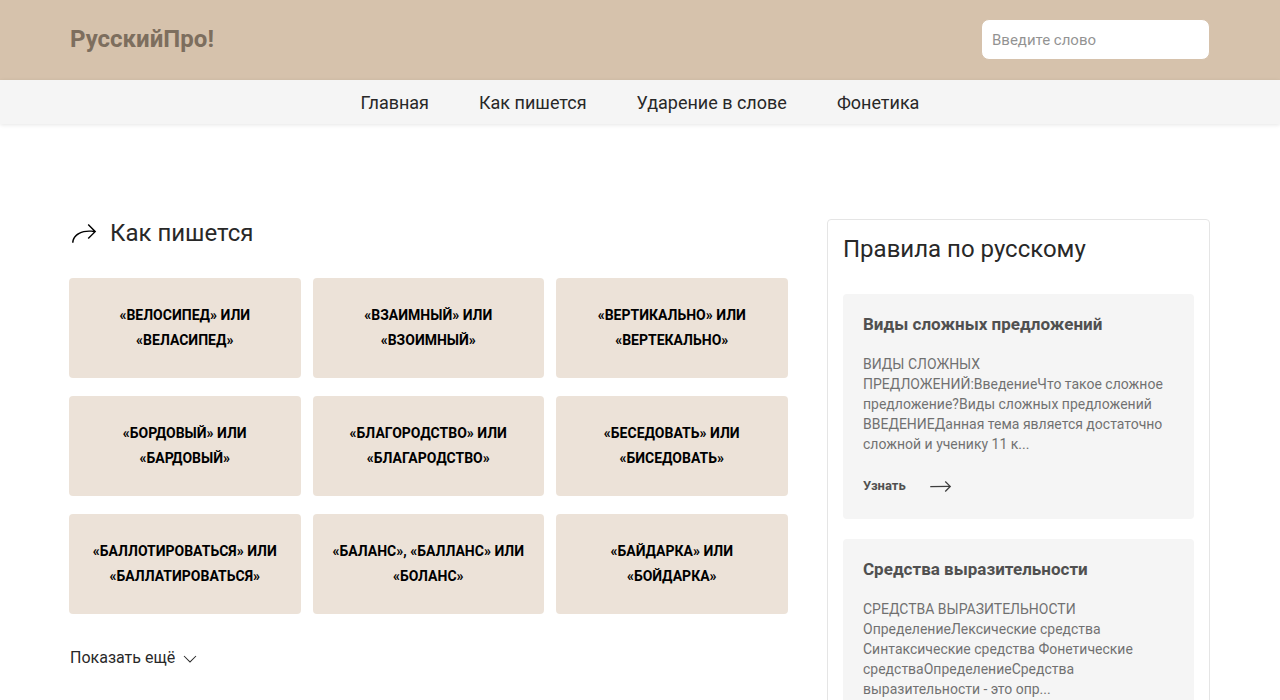Select the «Вертикально» или «Вертекально» card

[x=672, y=328]
